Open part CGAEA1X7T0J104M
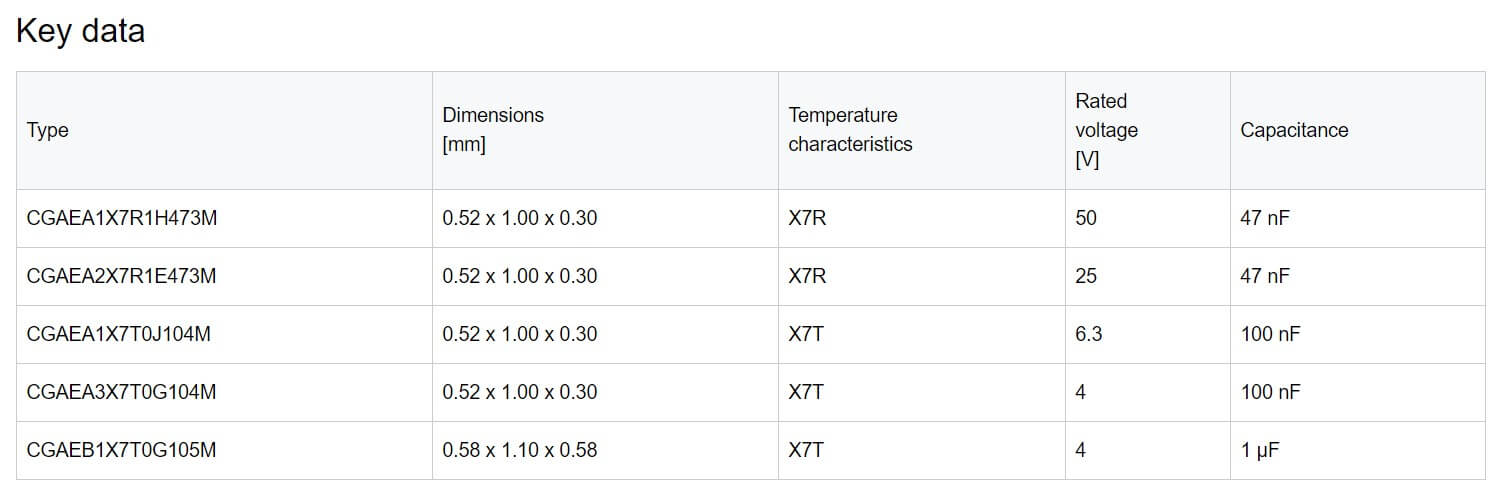1508x502 pixels. [119, 334]
